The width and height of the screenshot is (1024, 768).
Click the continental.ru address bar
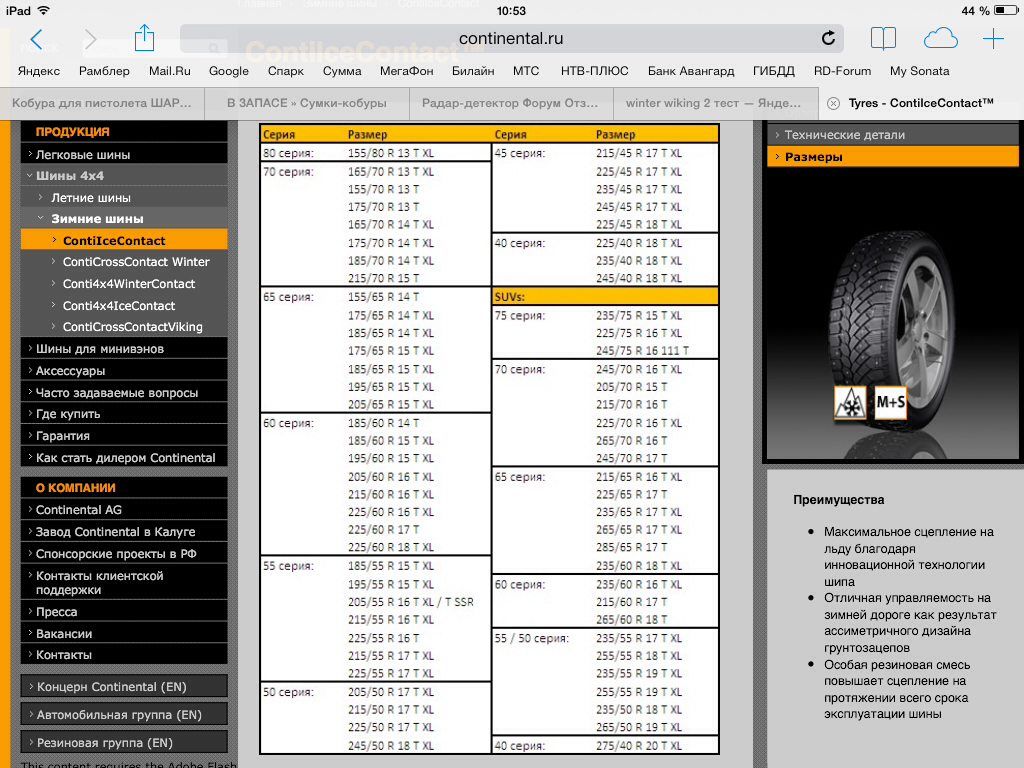510,39
